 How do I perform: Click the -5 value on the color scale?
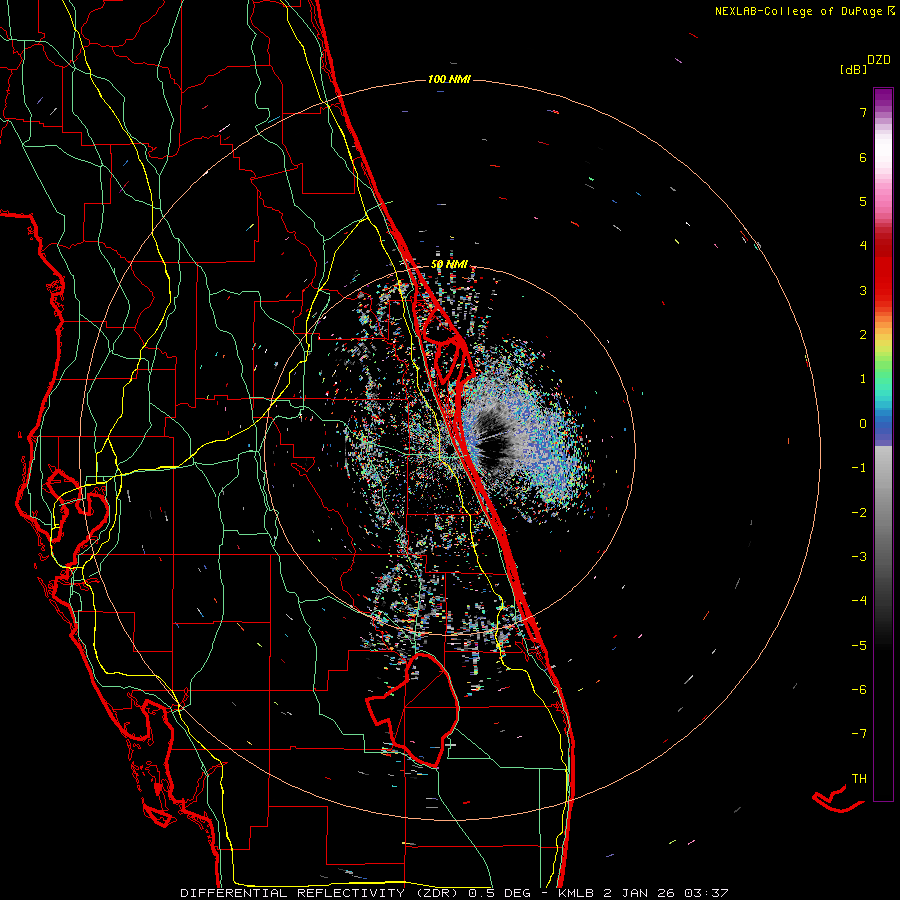[859, 646]
